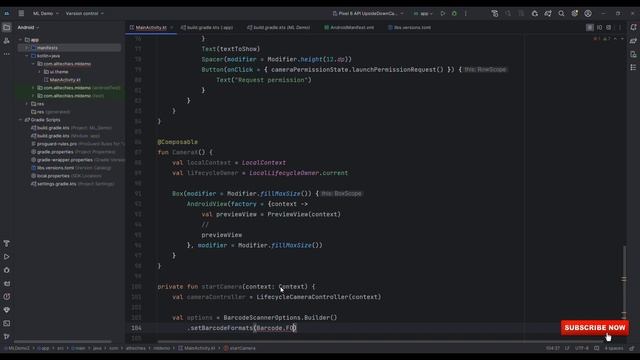Click project panel horizontal scrollbar
640x360 pixels.
[x=62, y=342]
